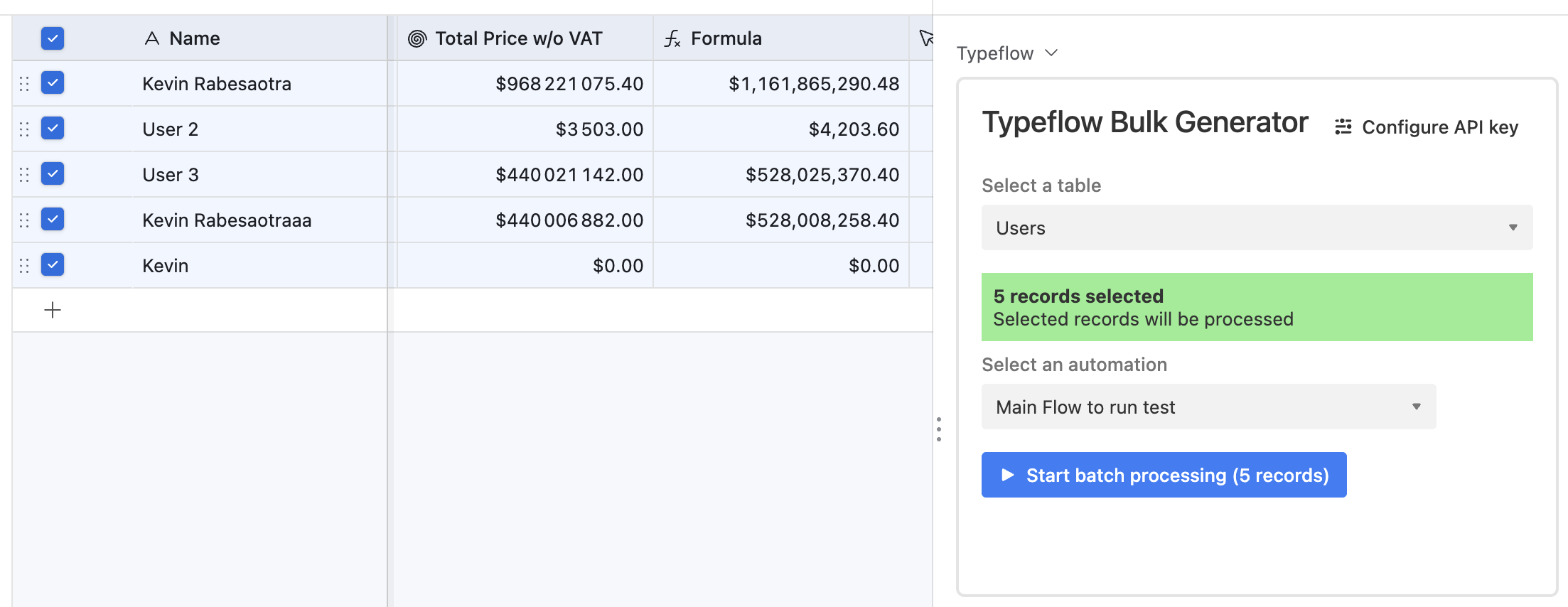
Task: Click the text-type icon beside Name header
Action: (151, 38)
